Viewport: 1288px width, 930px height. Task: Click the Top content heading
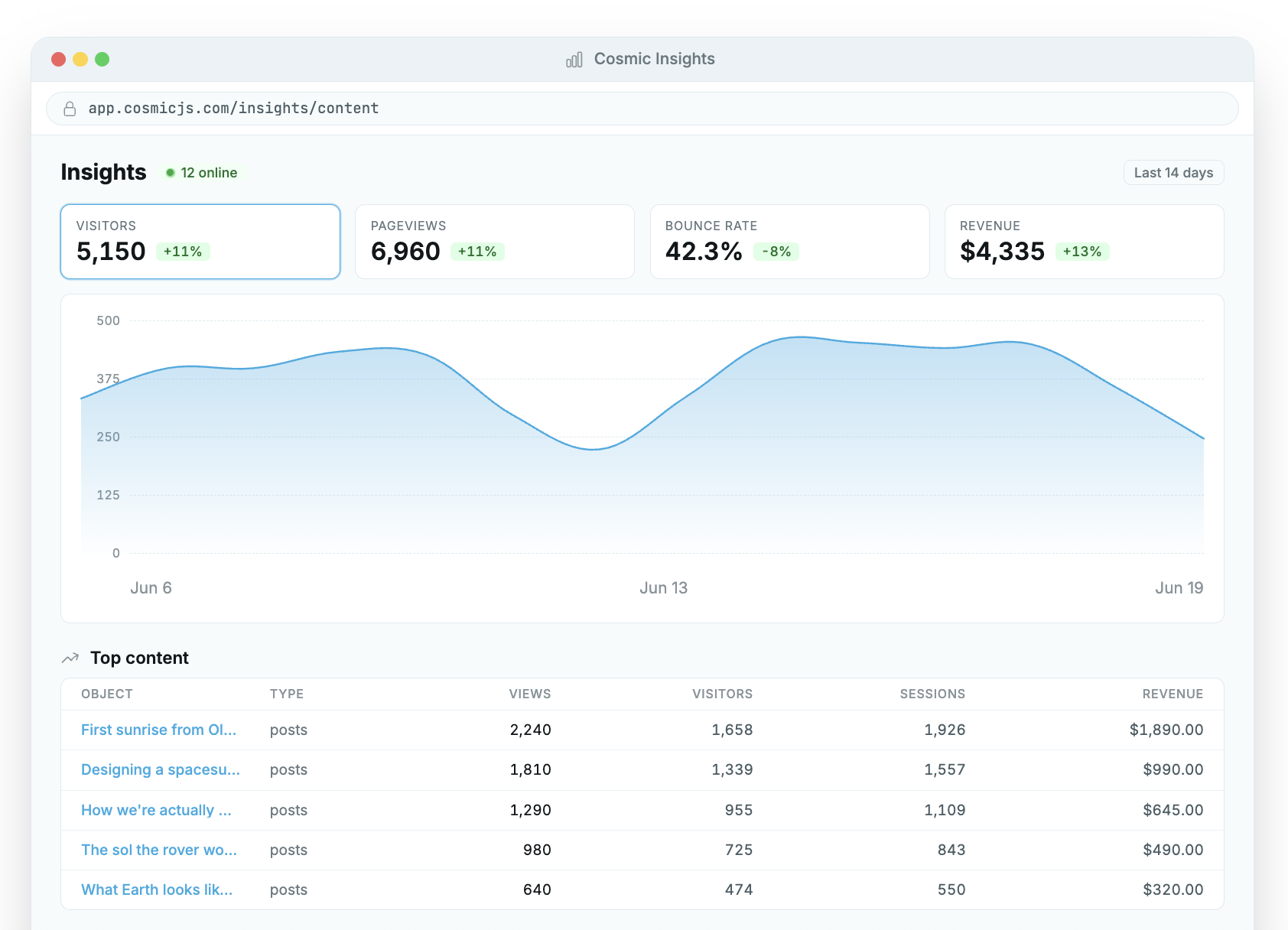coord(139,658)
